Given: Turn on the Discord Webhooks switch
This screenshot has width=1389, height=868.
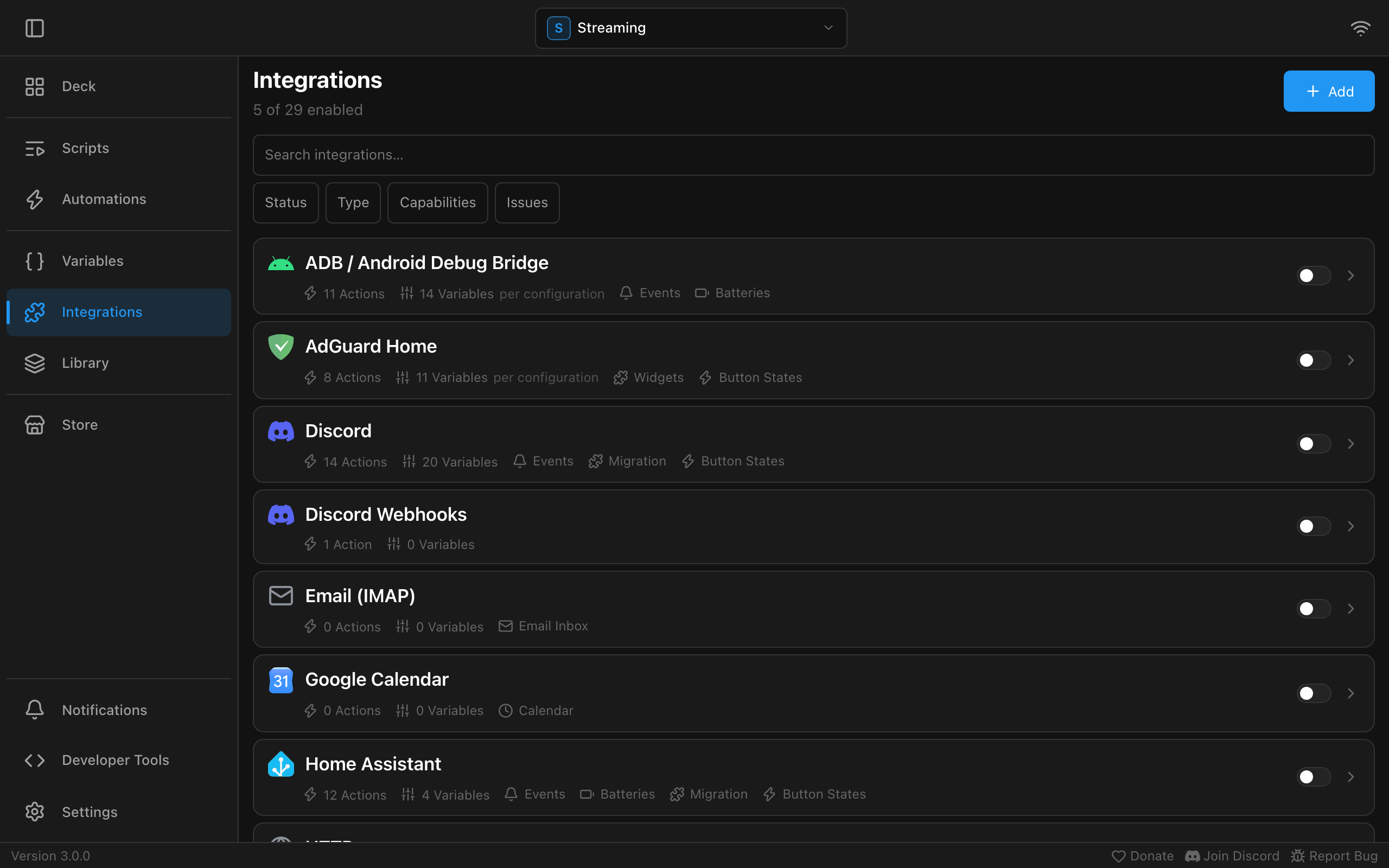Looking at the screenshot, I should (x=1313, y=526).
